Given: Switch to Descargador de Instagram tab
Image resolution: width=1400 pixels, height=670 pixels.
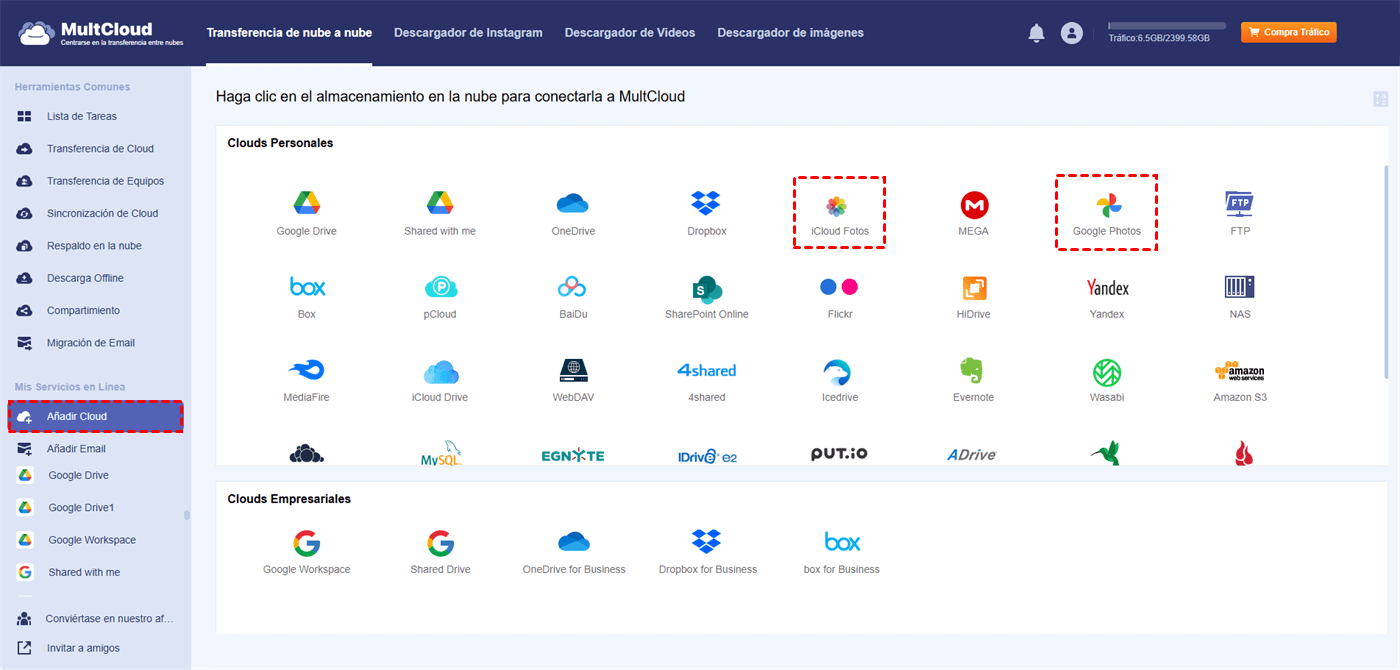Looking at the screenshot, I should (468, 33).
